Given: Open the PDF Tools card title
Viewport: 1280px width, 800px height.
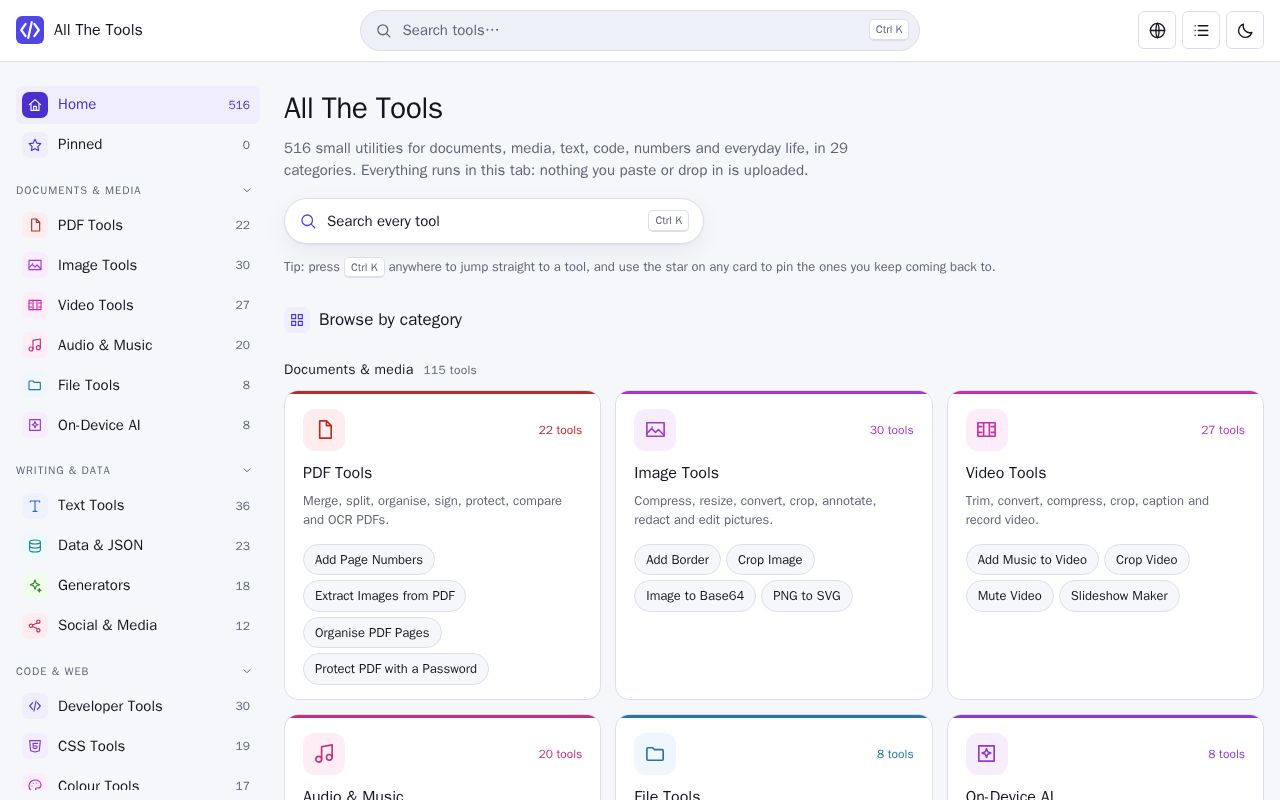Looking at the screenshot, I should click(337, 473).
